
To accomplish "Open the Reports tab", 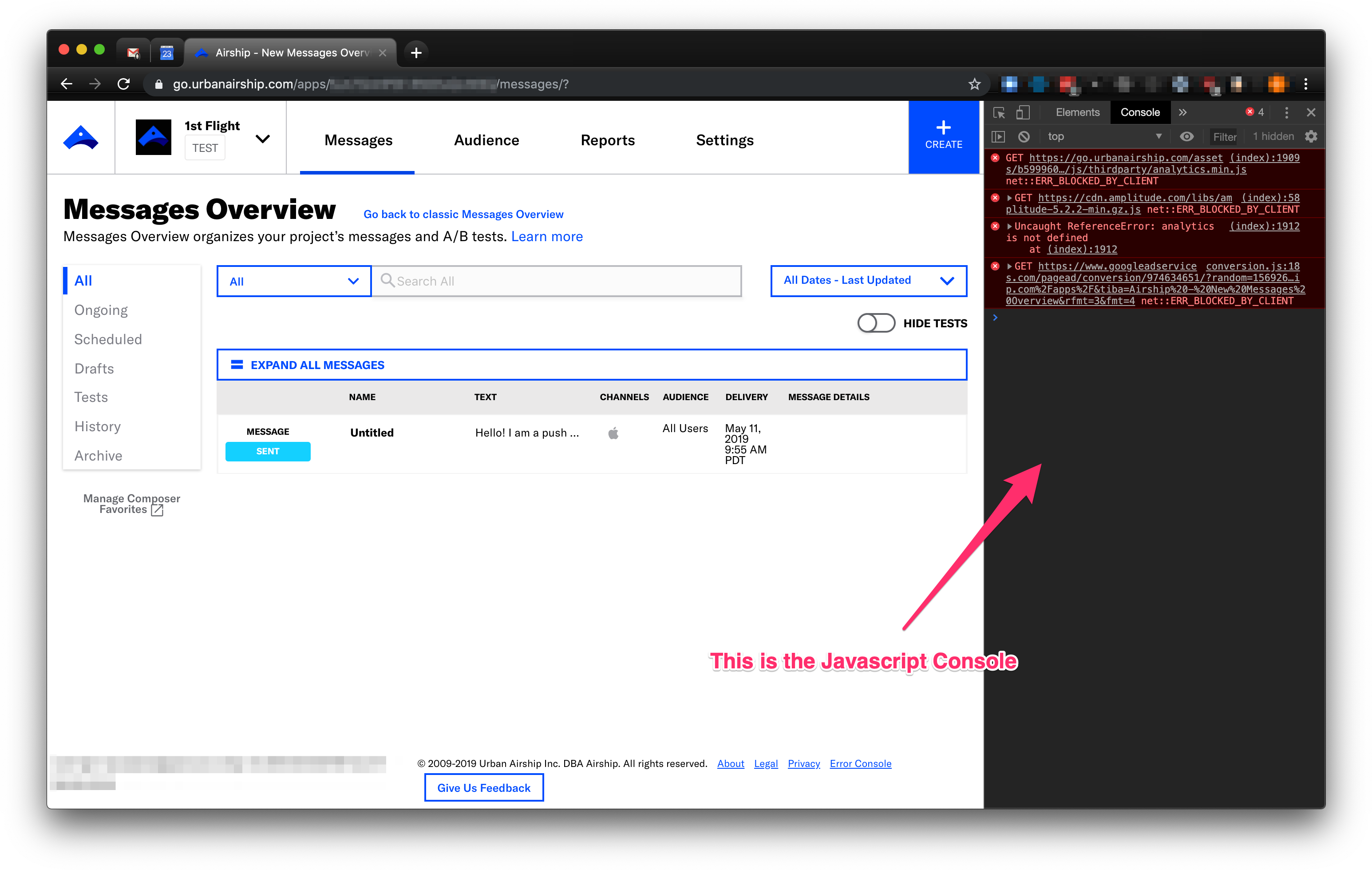I will pos(607,140).
